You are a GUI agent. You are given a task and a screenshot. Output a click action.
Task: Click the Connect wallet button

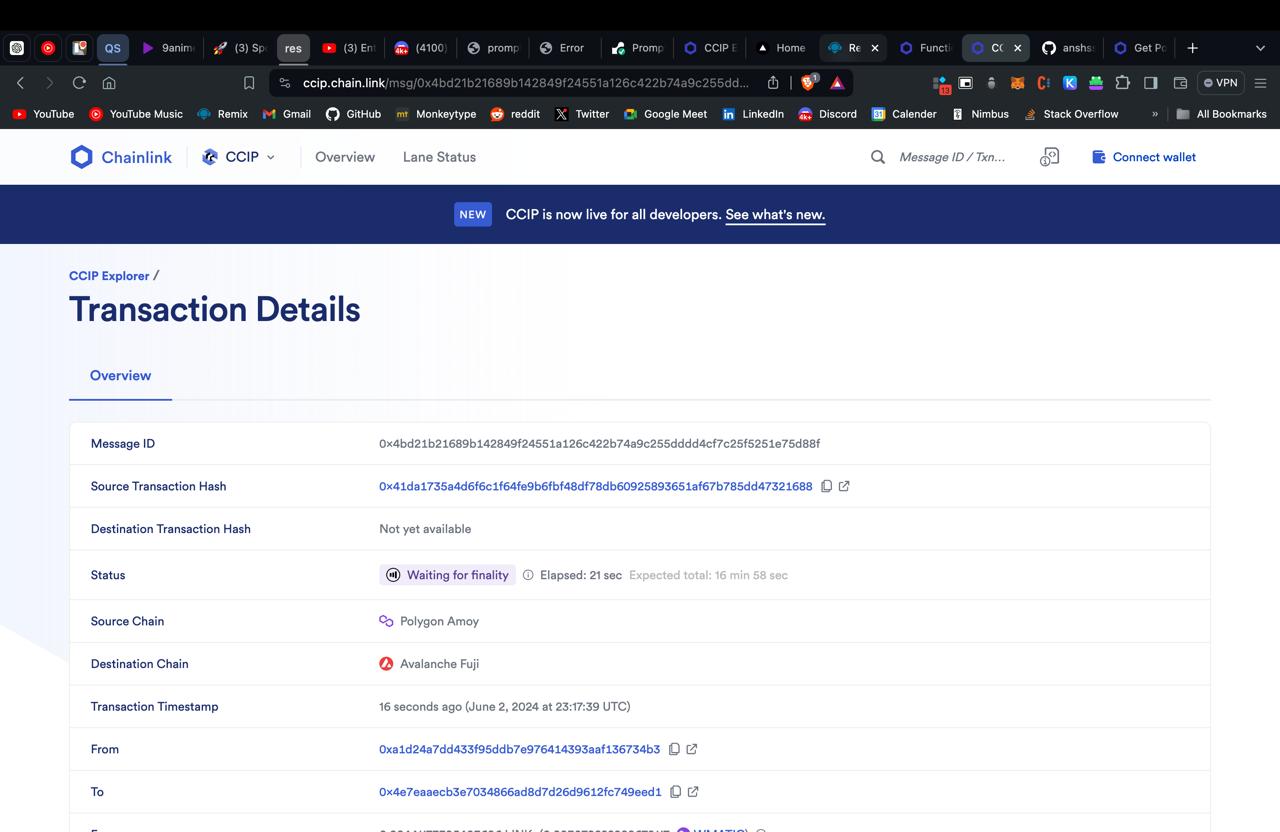coord(1143,157)
